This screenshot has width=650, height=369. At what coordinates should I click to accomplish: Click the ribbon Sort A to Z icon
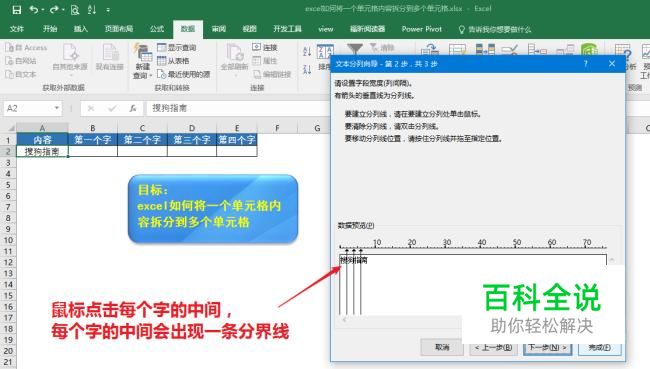pyautogui.click(x=307, y=52)
